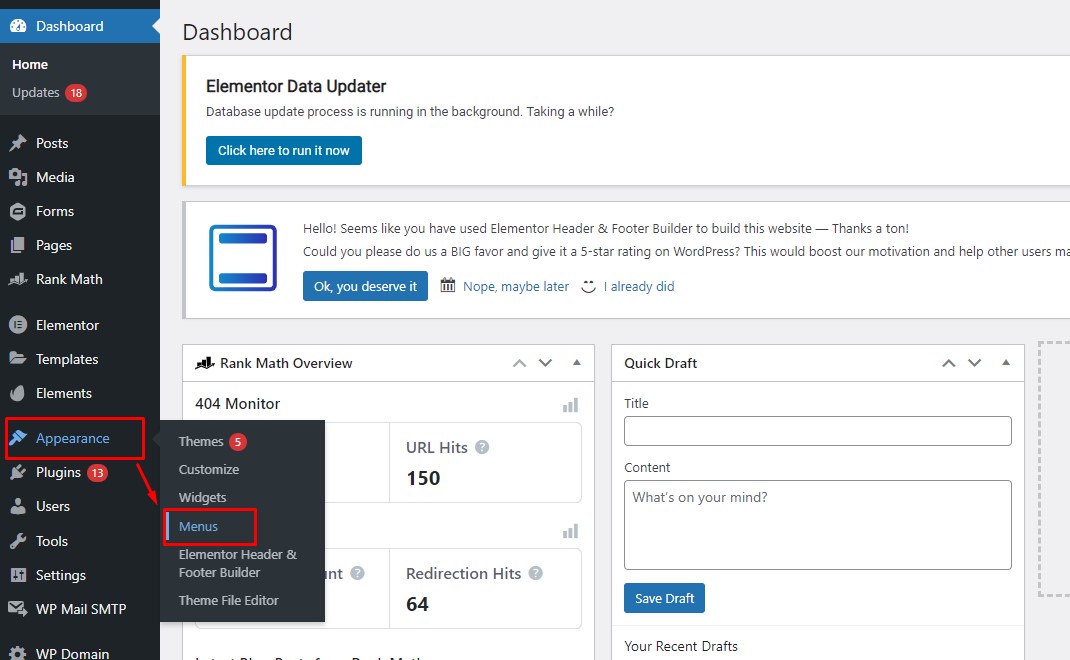The height and width of the screenshot is (660, 1070).
Task: Click the '404 Monitor' section label
Action: coord(237,403)
